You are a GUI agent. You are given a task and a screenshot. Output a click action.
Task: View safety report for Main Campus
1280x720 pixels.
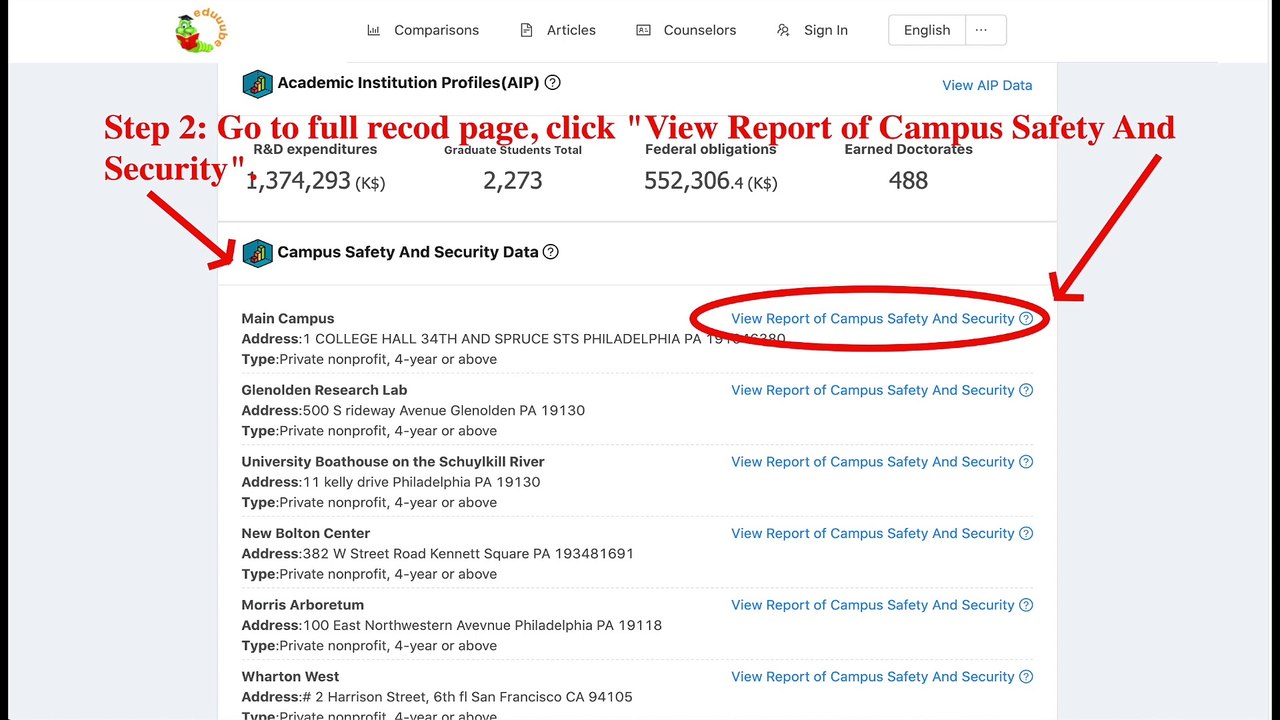coord(873,318)
